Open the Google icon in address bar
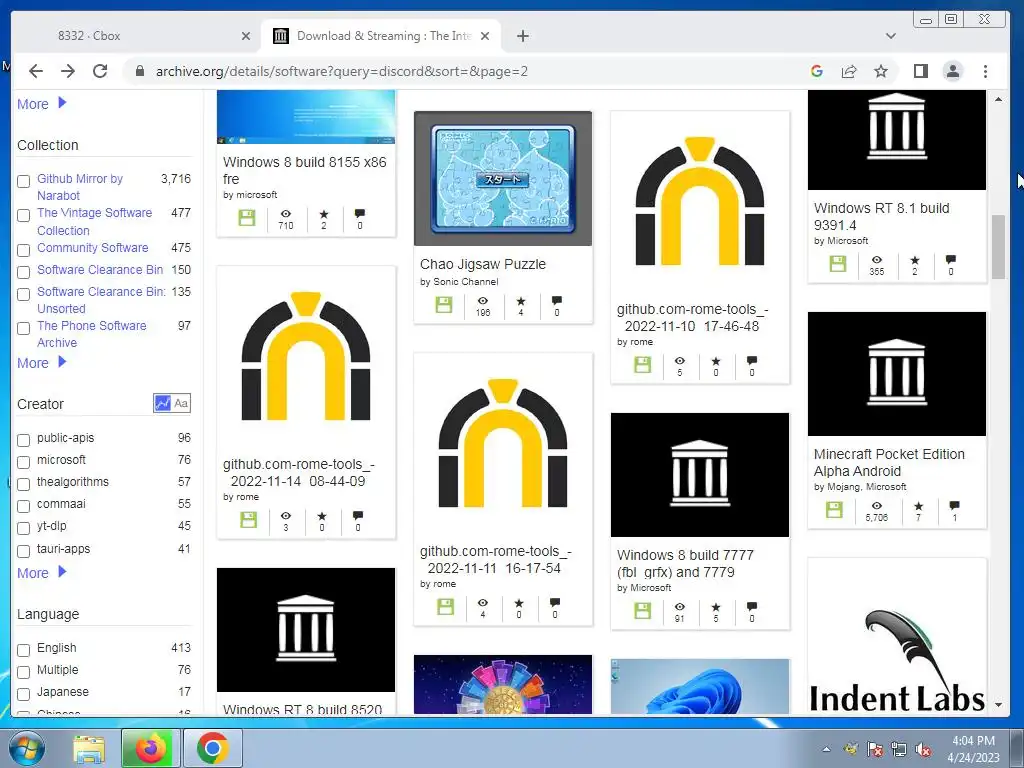This screenshot has width=1024, height=768. (x=816, y=71)
